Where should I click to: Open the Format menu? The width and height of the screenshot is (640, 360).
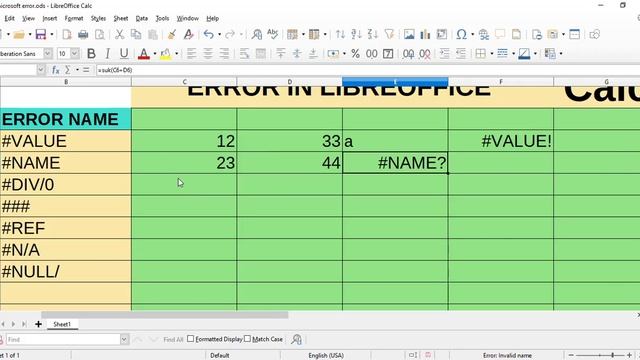pyautogui.click(x=74, y=18)
